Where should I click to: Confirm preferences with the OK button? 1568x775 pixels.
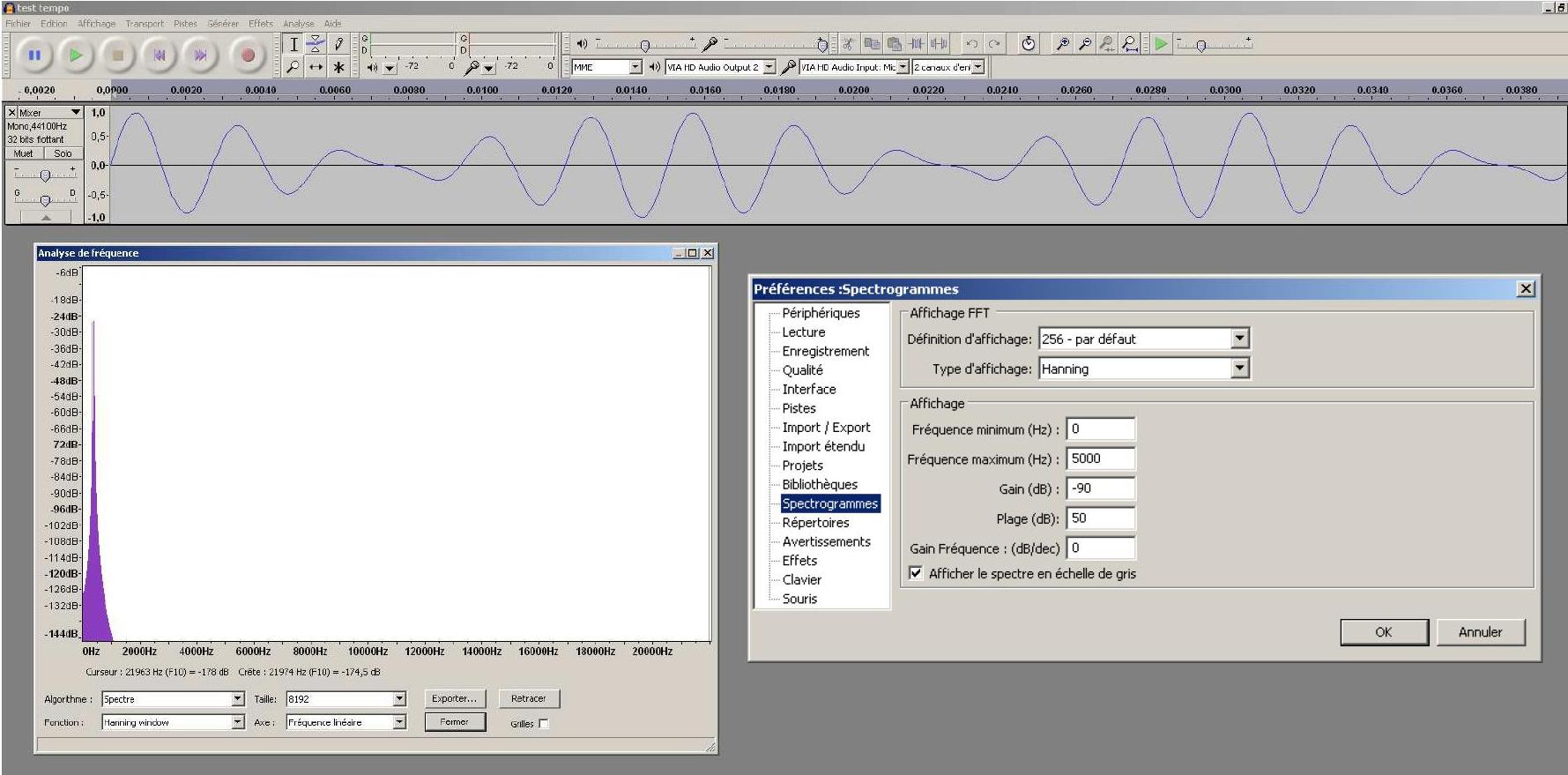(1384, 632)
